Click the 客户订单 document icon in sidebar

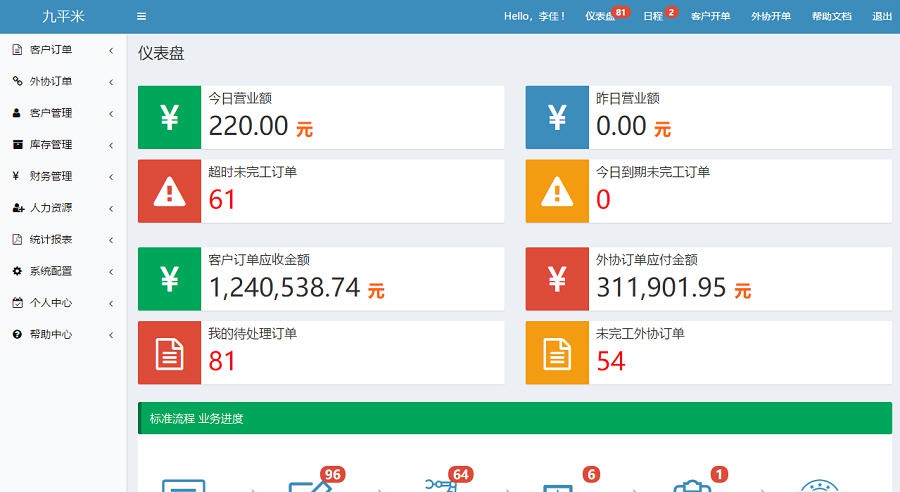click(17, 49)
